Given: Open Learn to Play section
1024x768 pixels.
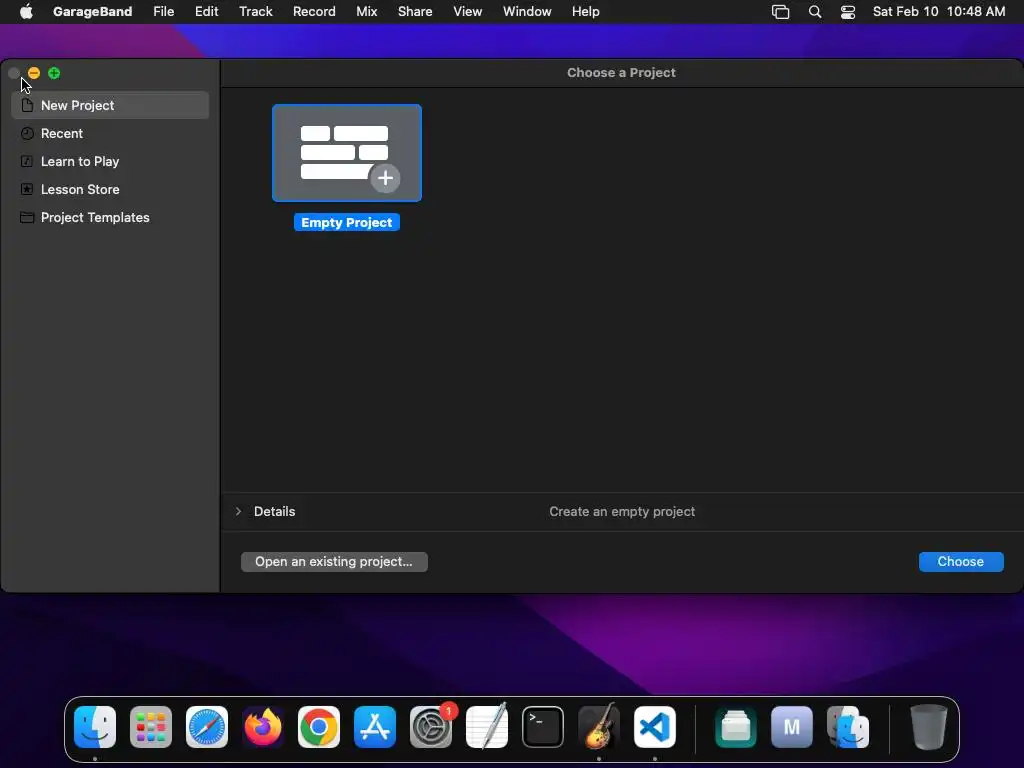Looking at the screenshot, I should [110, 161].
